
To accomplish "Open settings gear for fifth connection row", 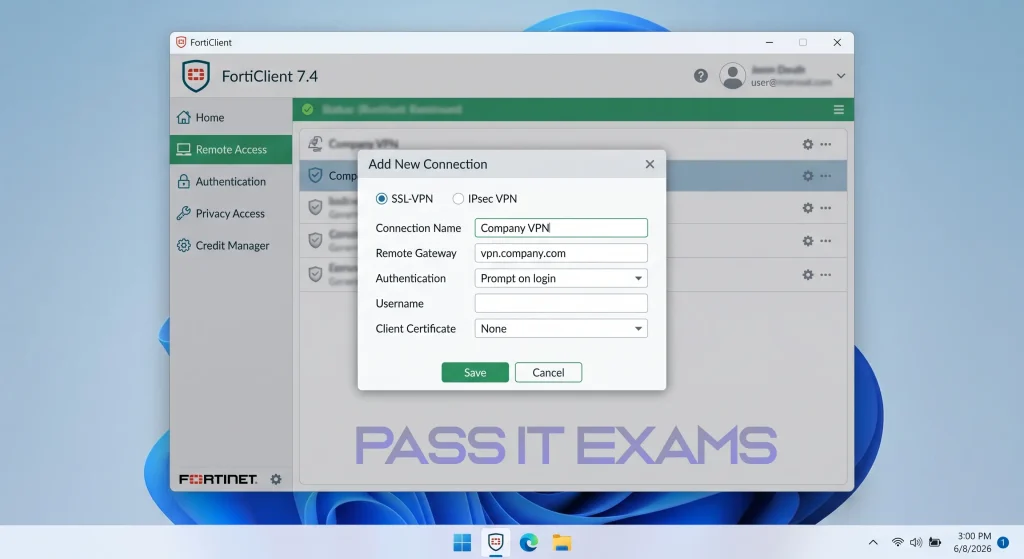I will 808,275.
